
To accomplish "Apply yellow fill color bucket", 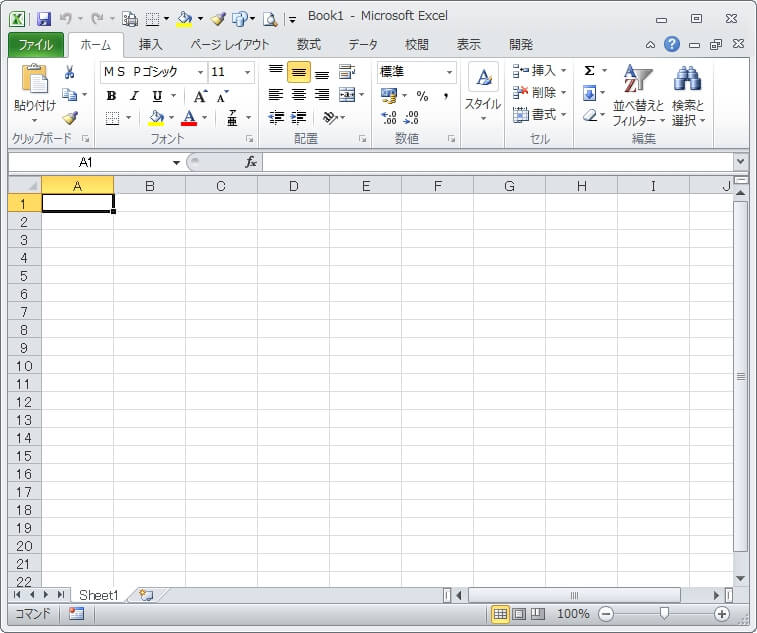I will pyautogui.click(x=156, y=117).
